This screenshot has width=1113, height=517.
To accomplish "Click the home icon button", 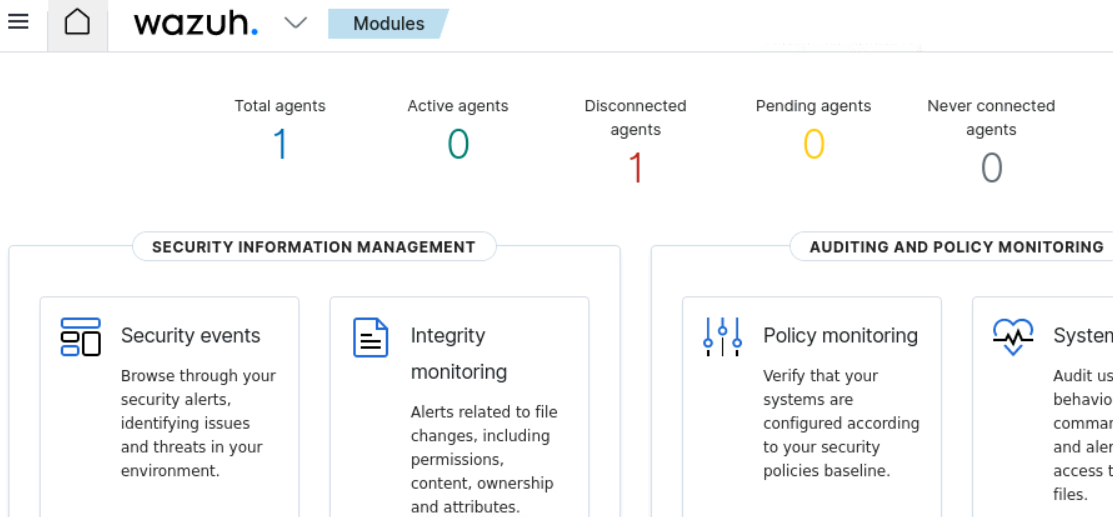I will 77,23.
